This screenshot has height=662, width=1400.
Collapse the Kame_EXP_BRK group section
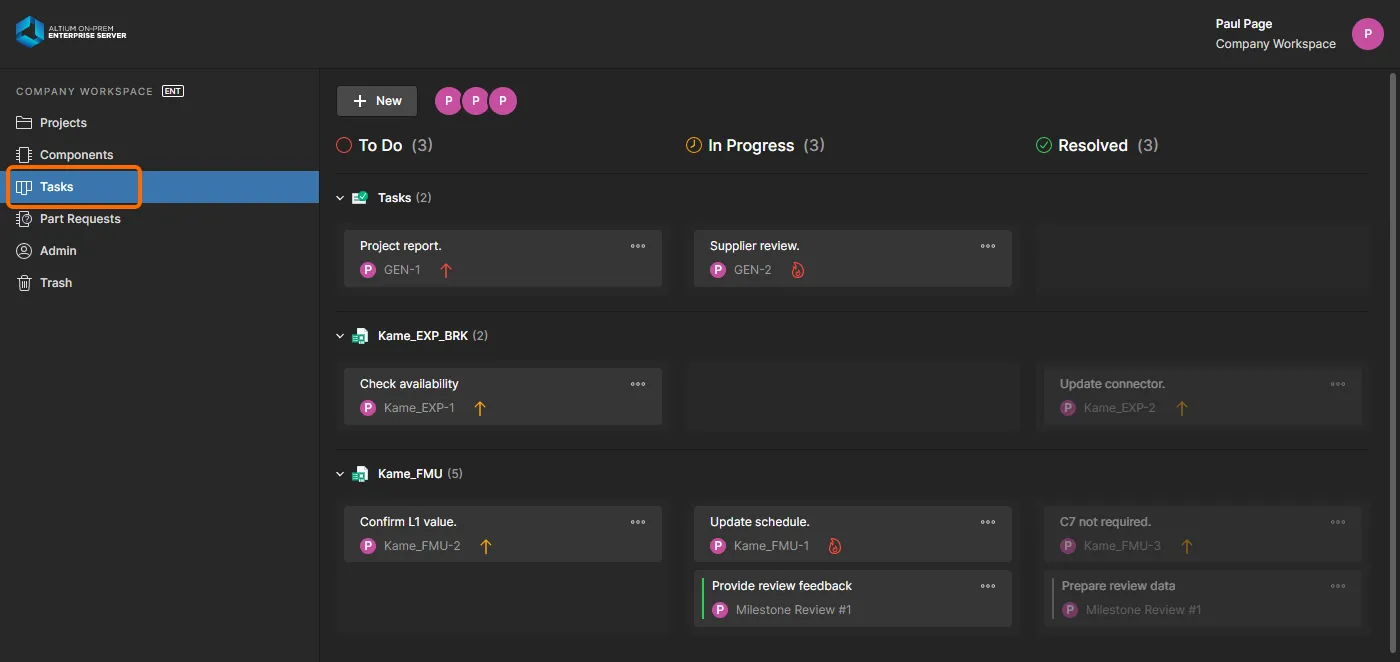coord(340,336)
